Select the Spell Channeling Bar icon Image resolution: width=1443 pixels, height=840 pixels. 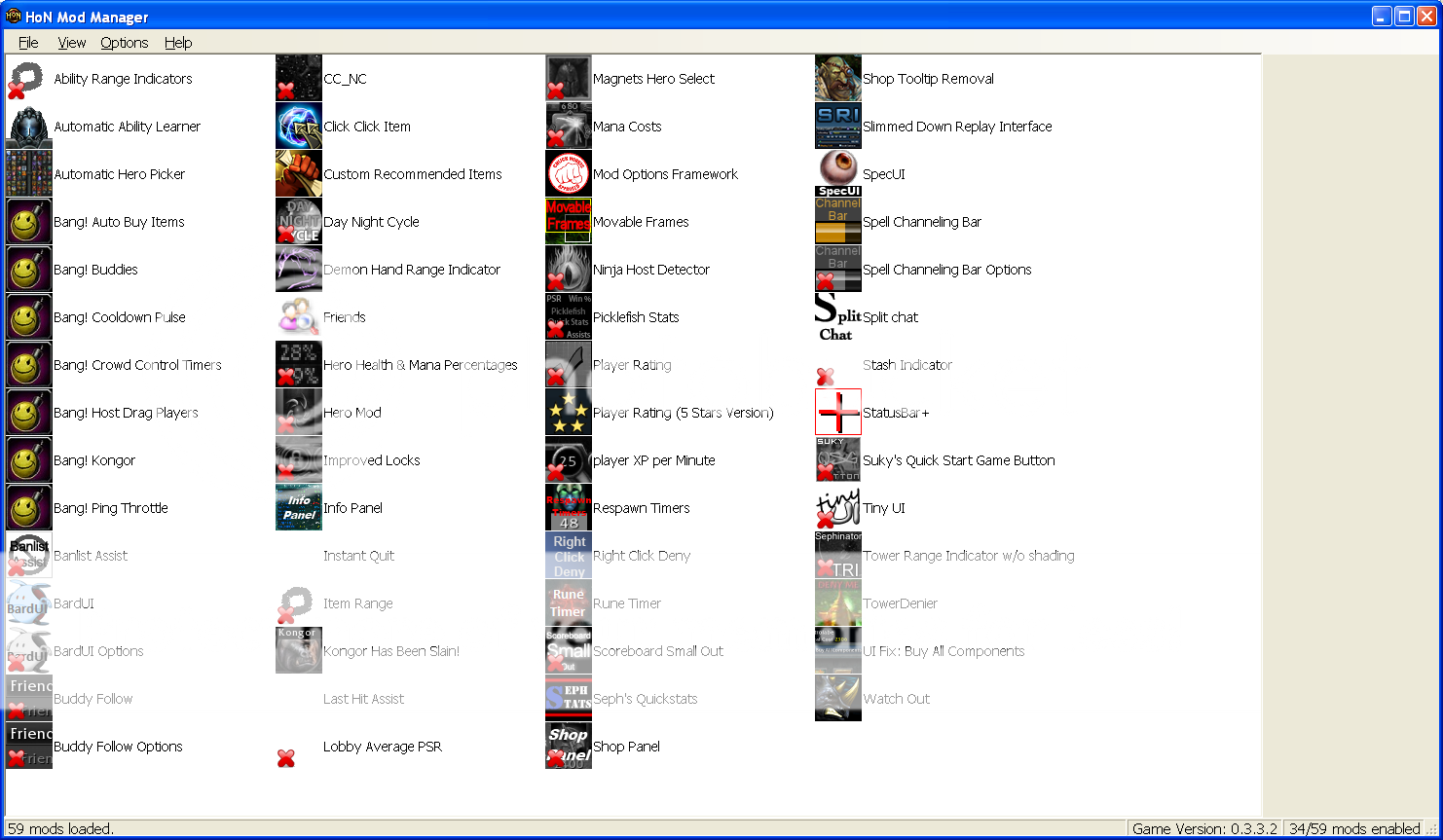(838, 222)
